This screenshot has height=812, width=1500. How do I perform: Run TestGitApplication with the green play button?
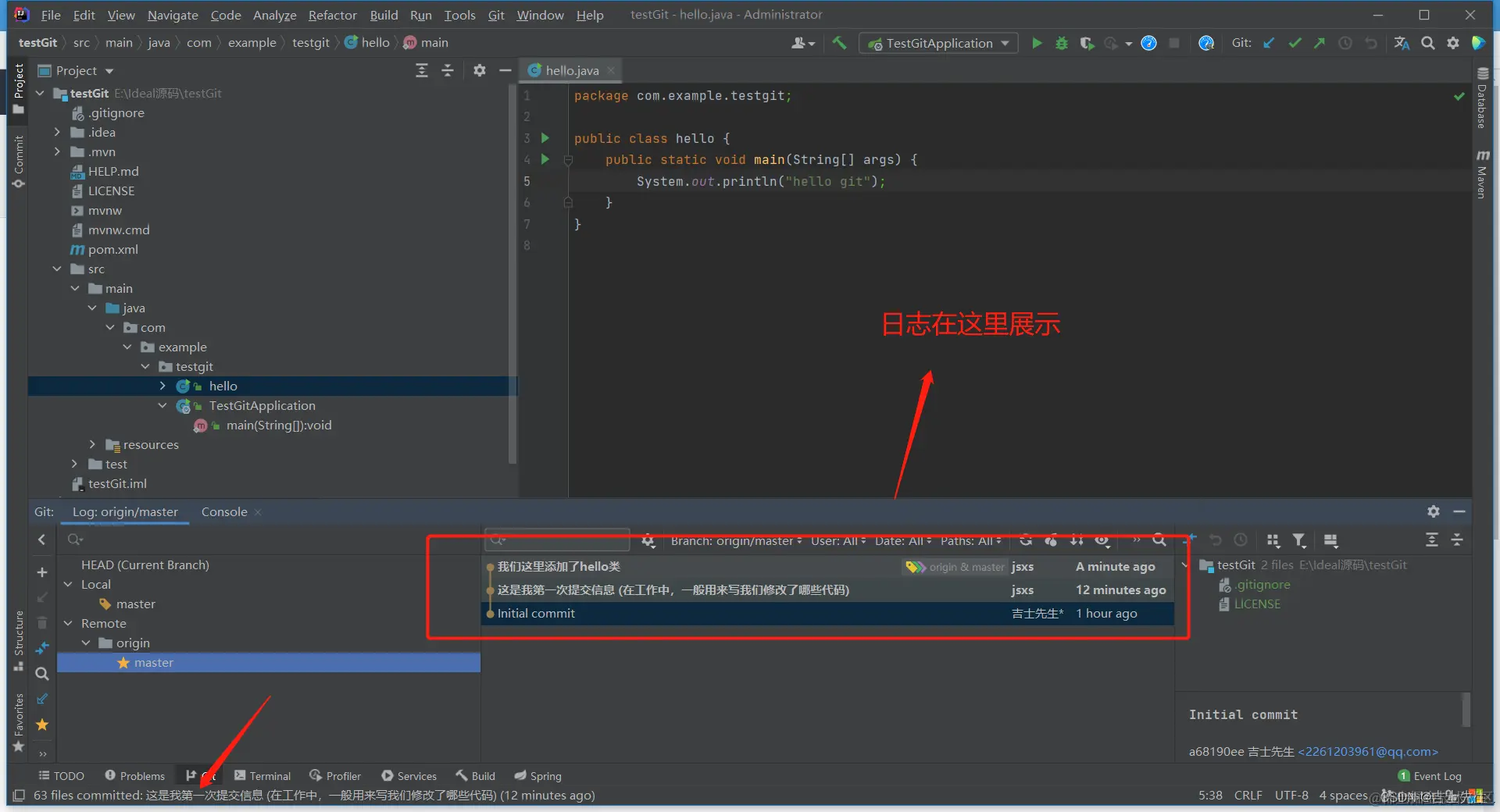[x=1037, y=43]
